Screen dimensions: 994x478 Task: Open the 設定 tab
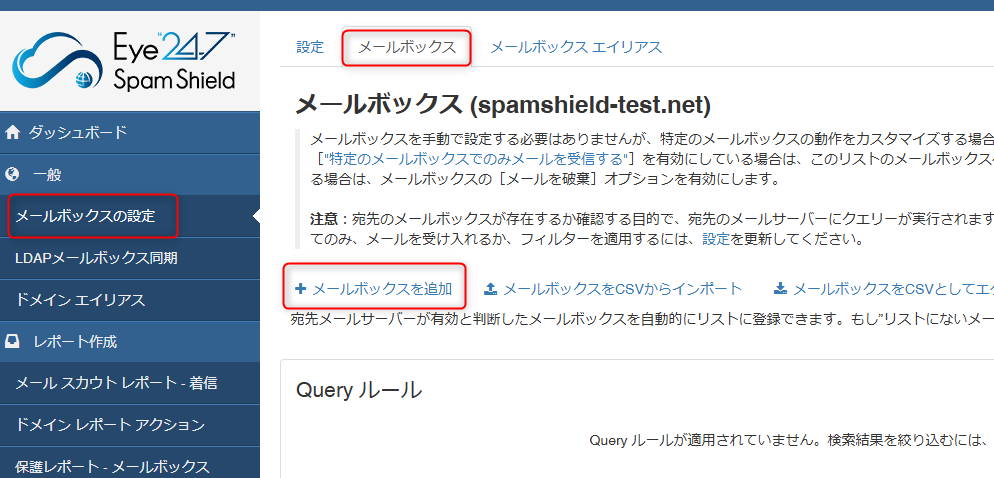point(310,47)
